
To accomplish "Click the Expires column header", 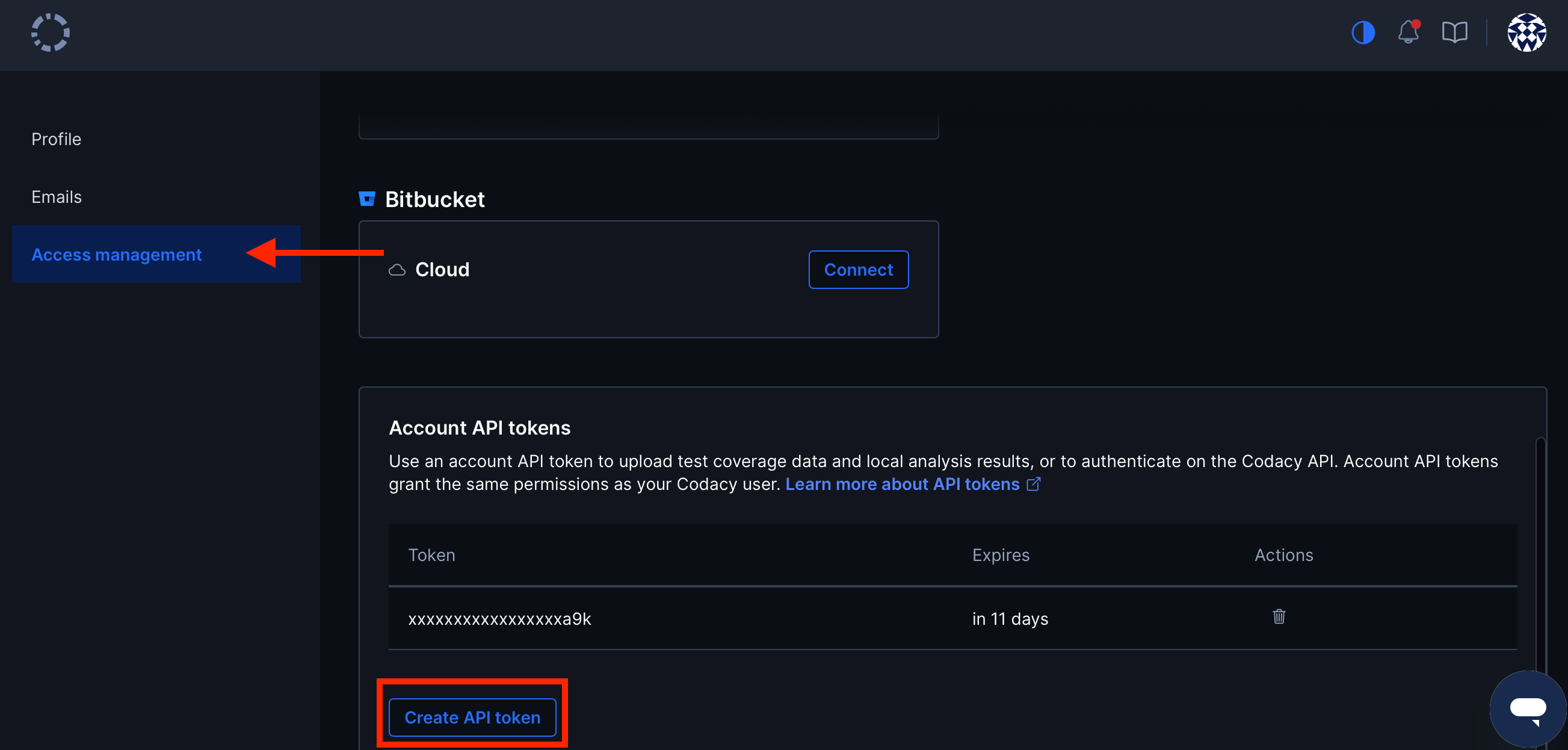I will tap(1001, 555).
